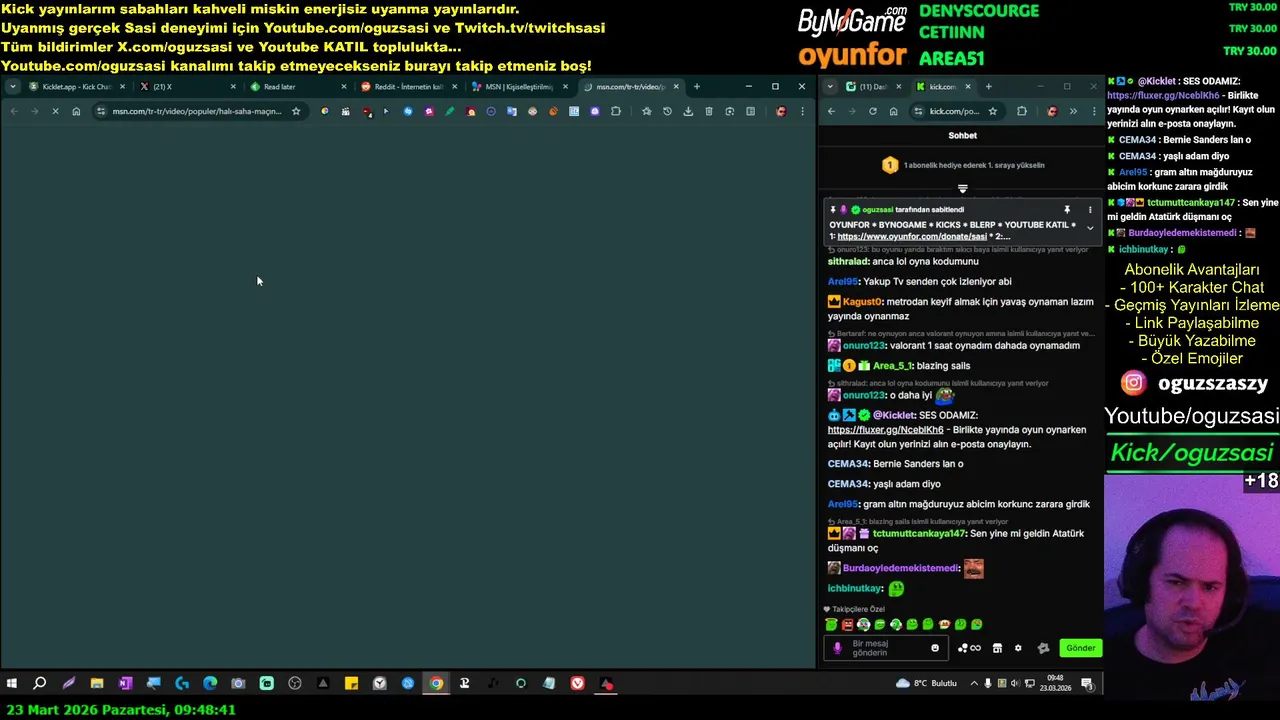Viewport: 1280px width, 720px height.
Task: Open chat settings gear
Action: (1018, 648)
